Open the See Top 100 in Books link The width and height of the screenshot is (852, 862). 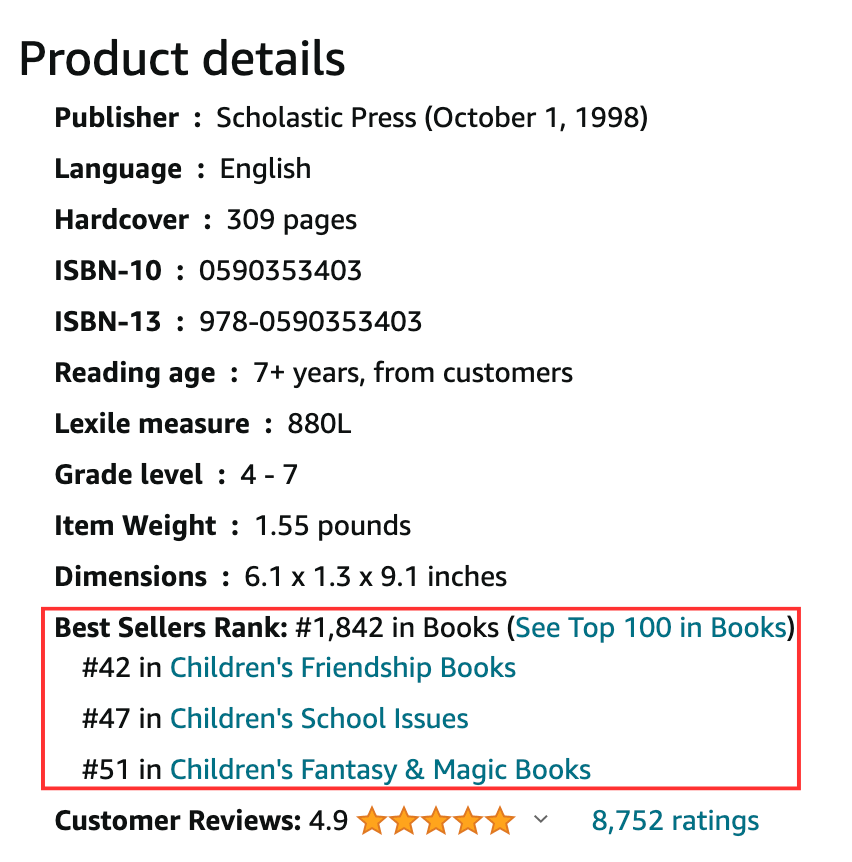(x=651, y=627)
